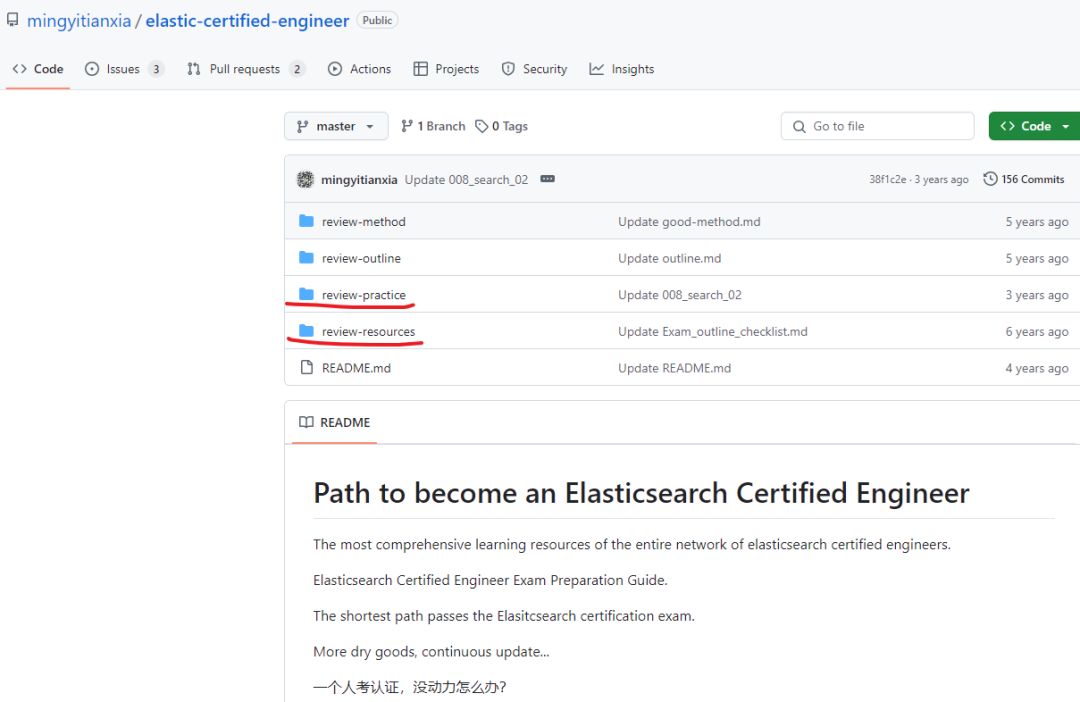This screenshot has height=702, width=1080.
Task: Click the Projects table icon
Action: tap(420, 69)
